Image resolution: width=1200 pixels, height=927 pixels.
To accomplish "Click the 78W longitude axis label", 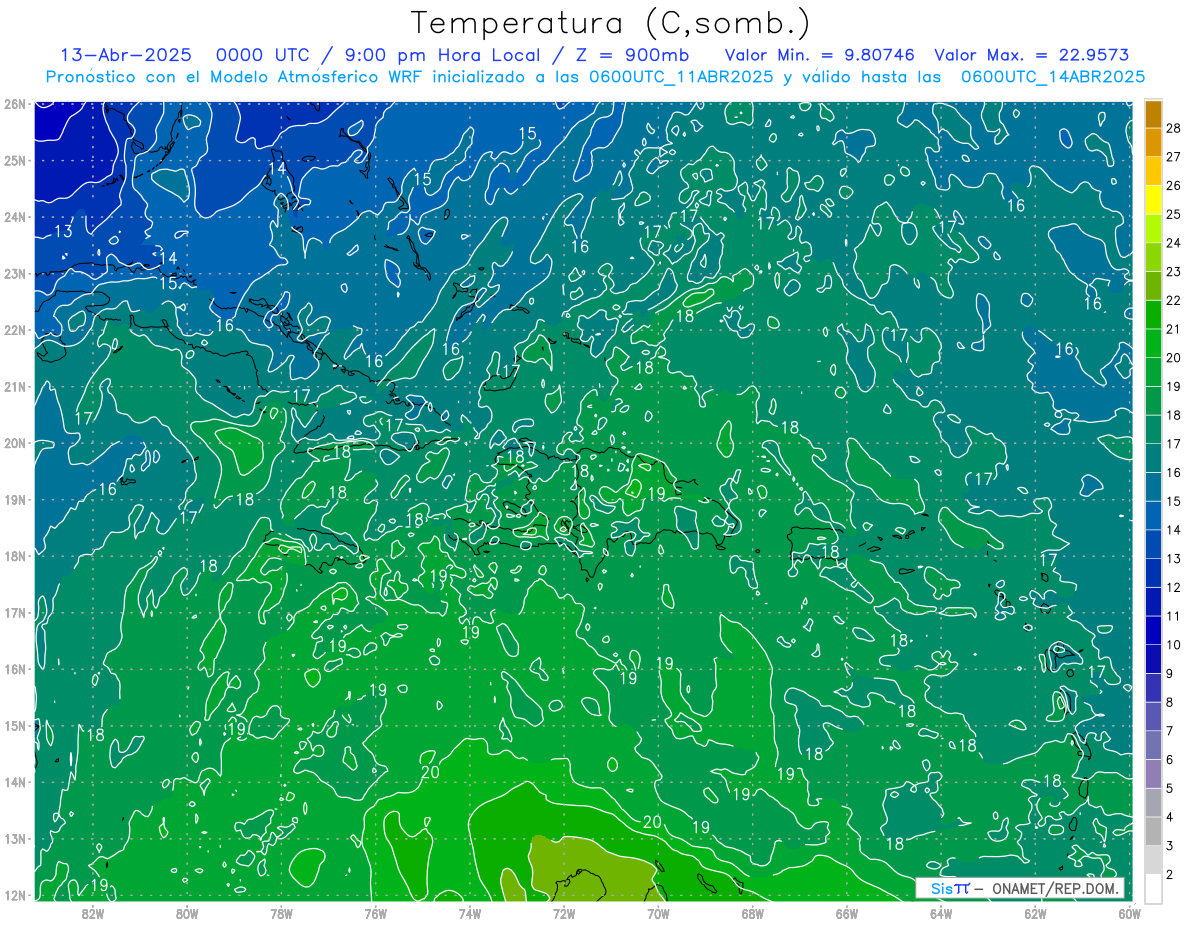I will coord(281,913).
